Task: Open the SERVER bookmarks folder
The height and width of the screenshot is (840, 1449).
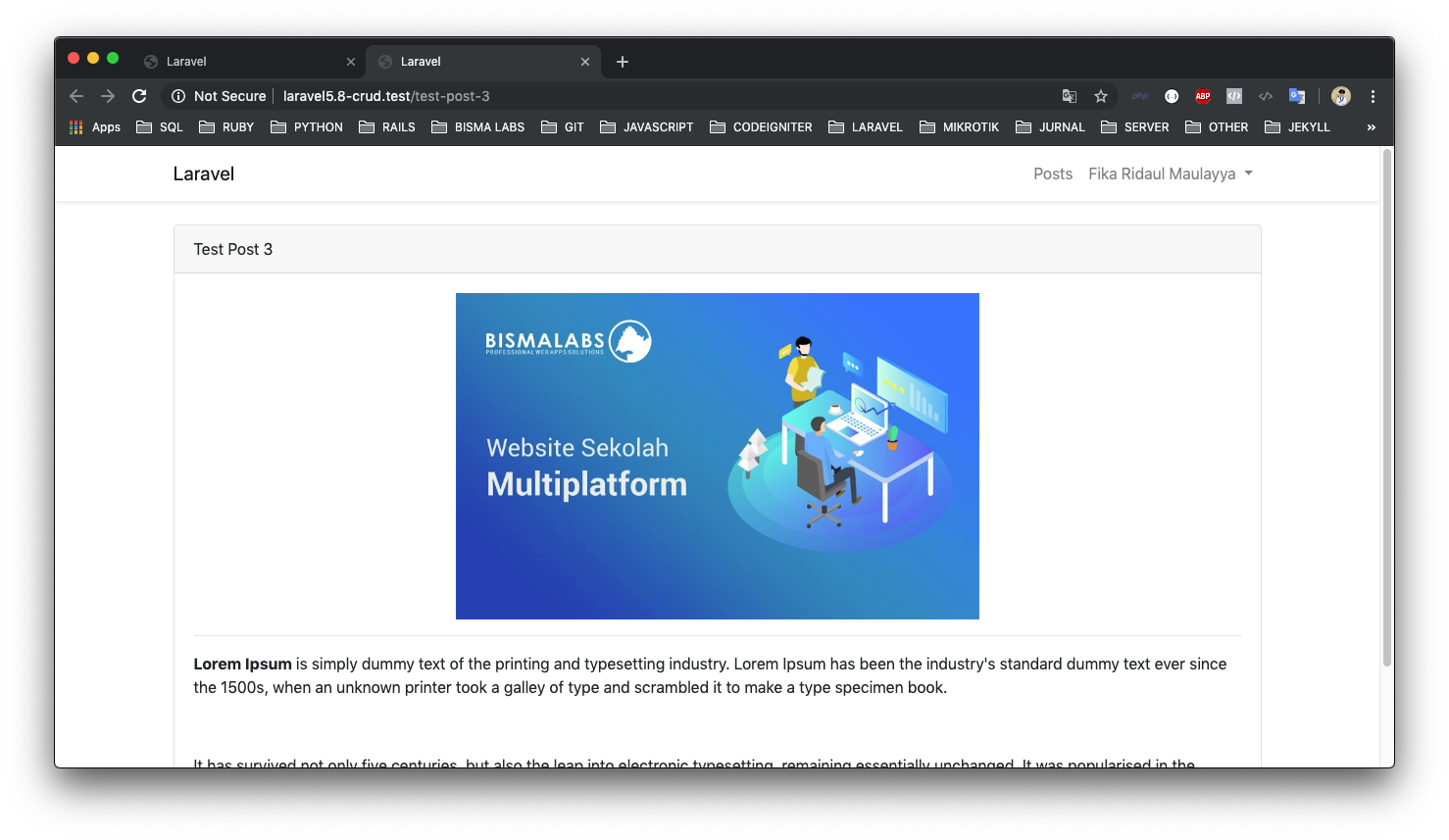Action: (1135, 127)
